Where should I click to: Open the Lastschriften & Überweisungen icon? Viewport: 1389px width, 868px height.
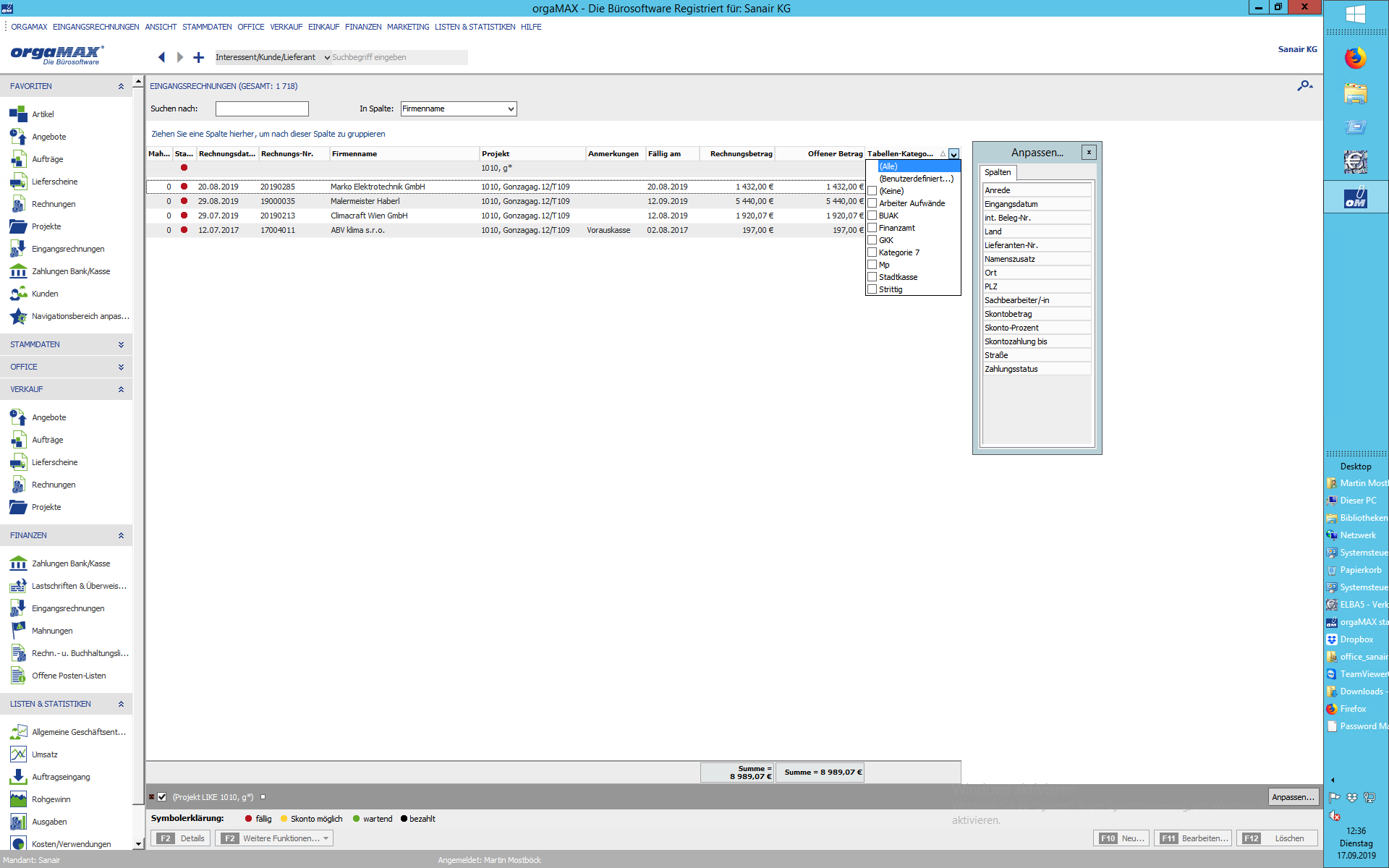pyautogui.click(x=18, y=586)
